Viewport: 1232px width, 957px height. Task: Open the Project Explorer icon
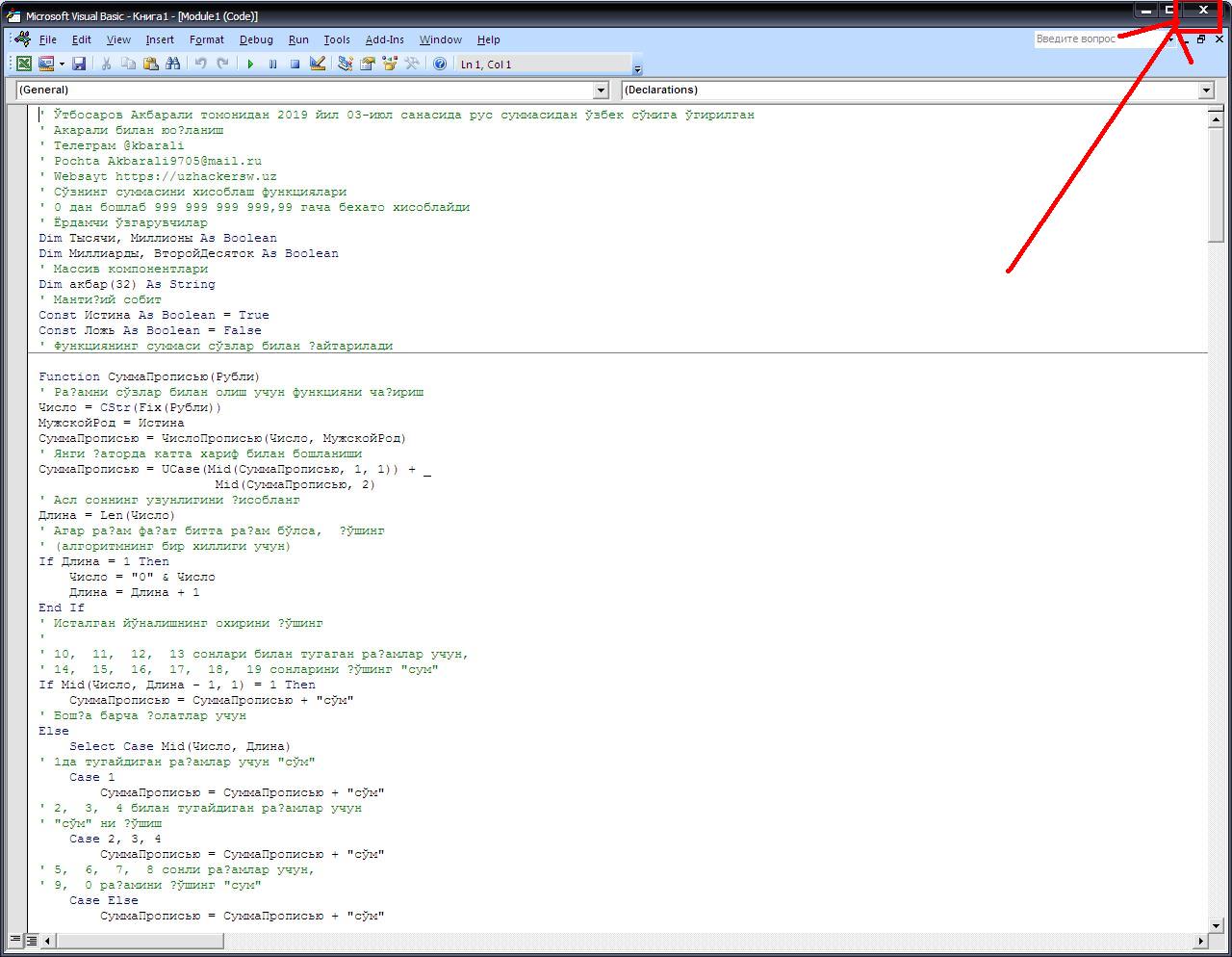click(x=346, y=65)
